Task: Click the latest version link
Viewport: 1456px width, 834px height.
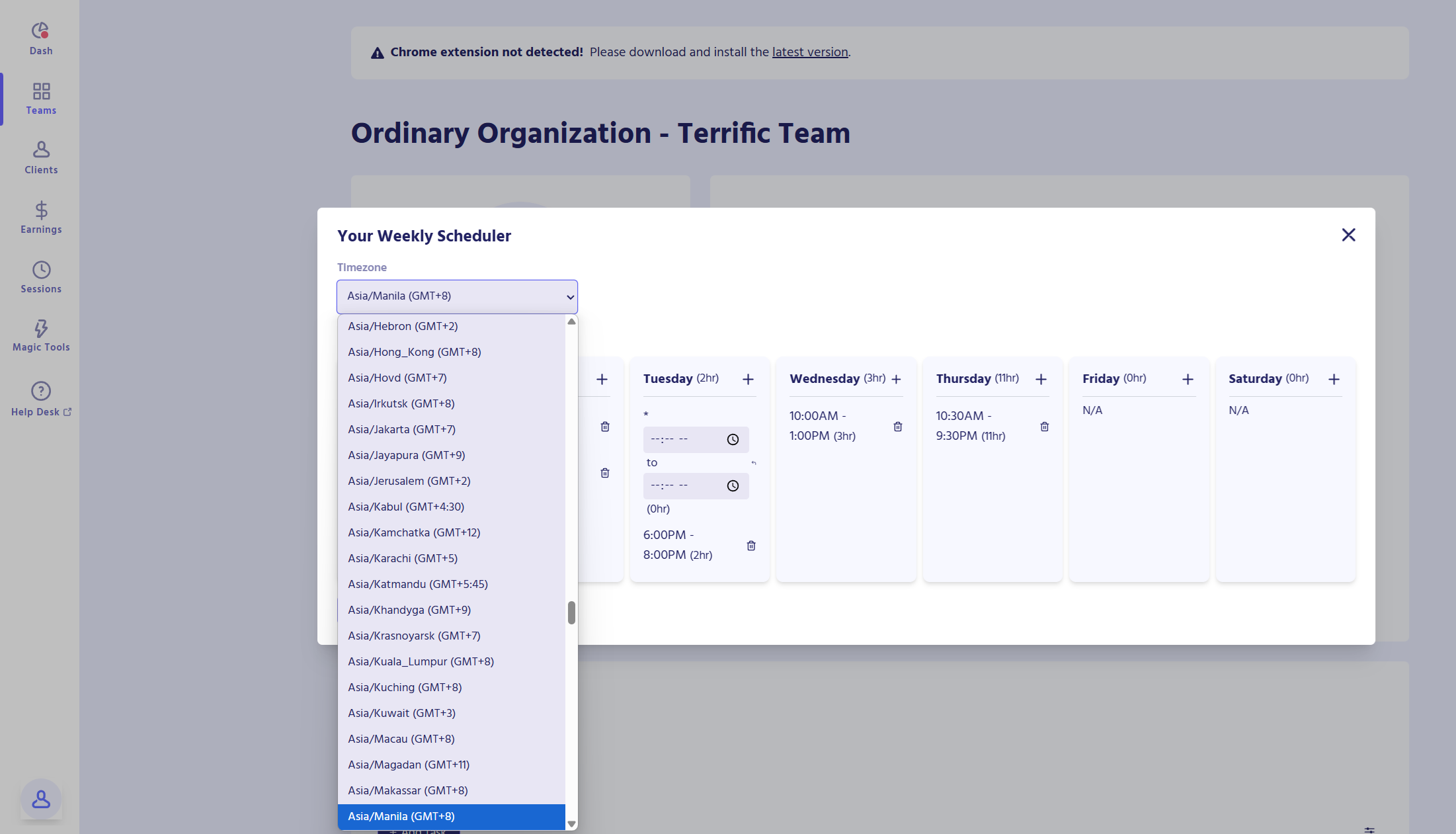Action: pos(810,52)
